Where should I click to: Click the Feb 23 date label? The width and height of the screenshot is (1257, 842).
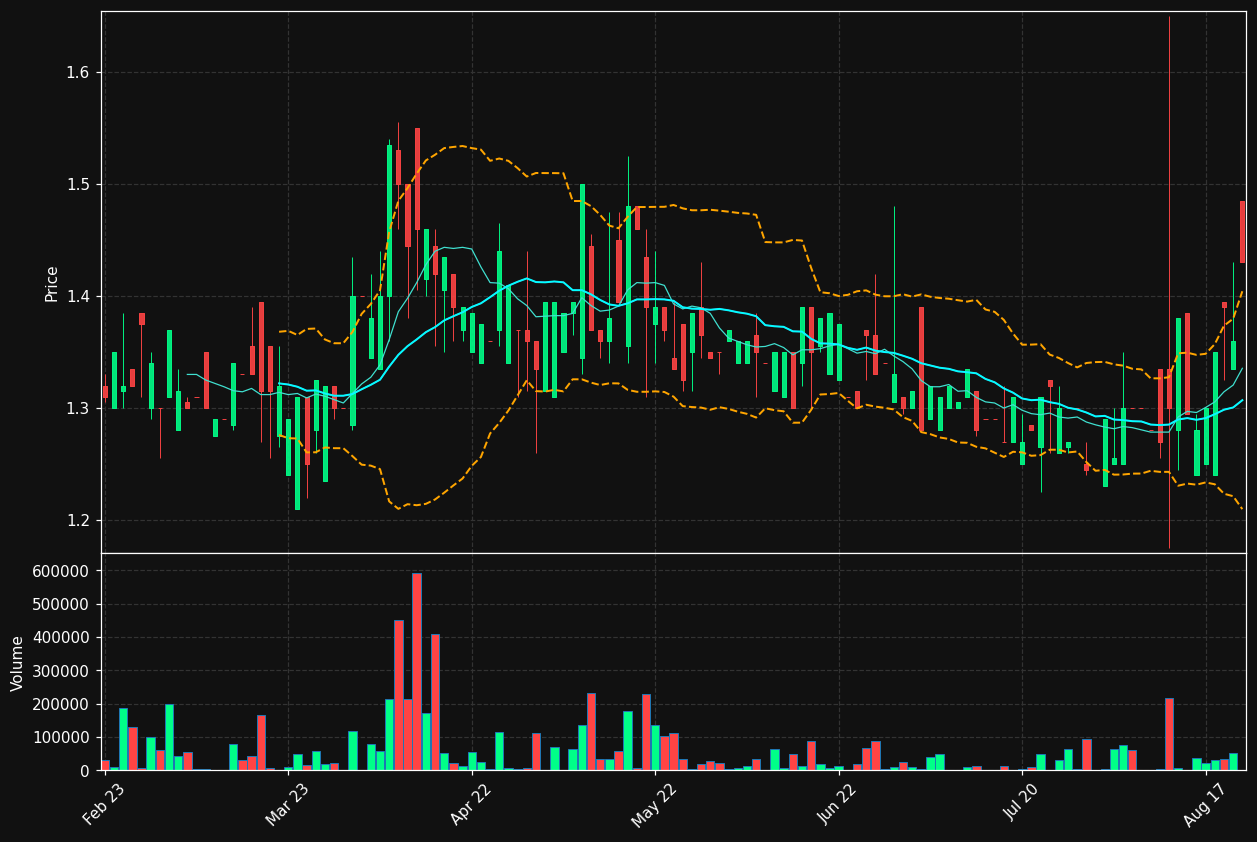click(104, 804)
